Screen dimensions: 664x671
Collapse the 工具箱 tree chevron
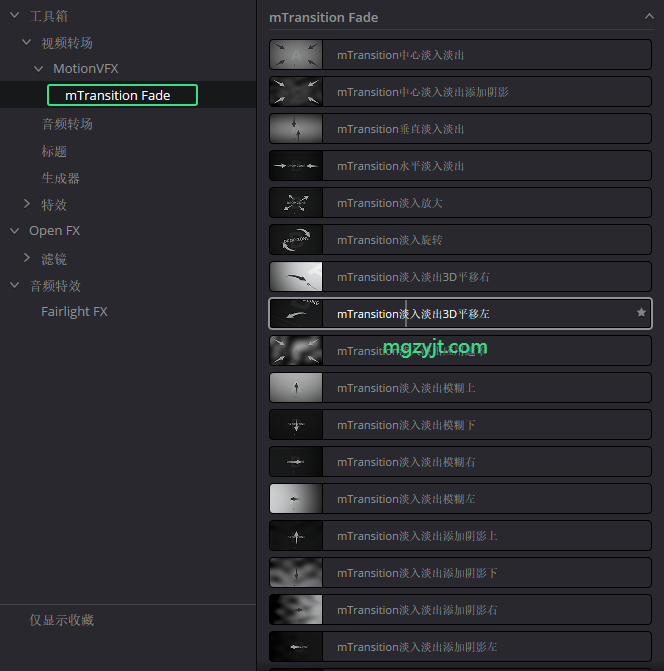coord(15,15)
